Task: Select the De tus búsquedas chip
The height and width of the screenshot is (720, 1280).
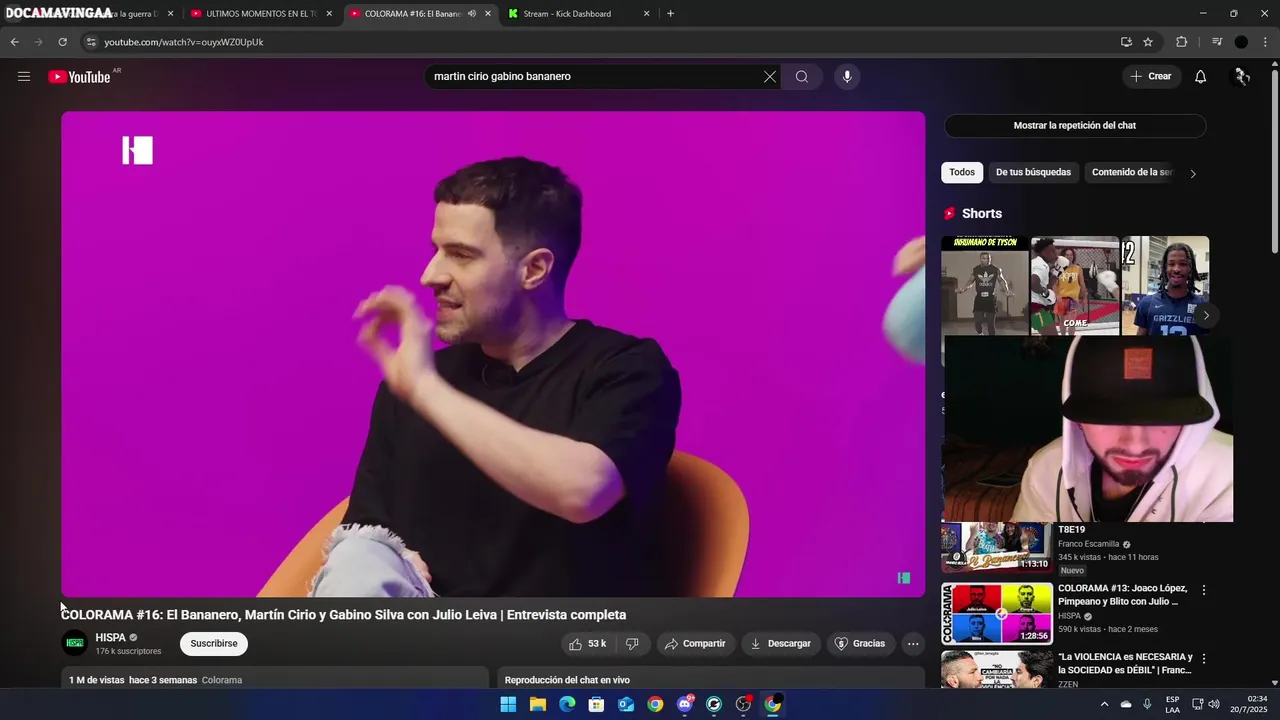Action: pos(1033,172)
